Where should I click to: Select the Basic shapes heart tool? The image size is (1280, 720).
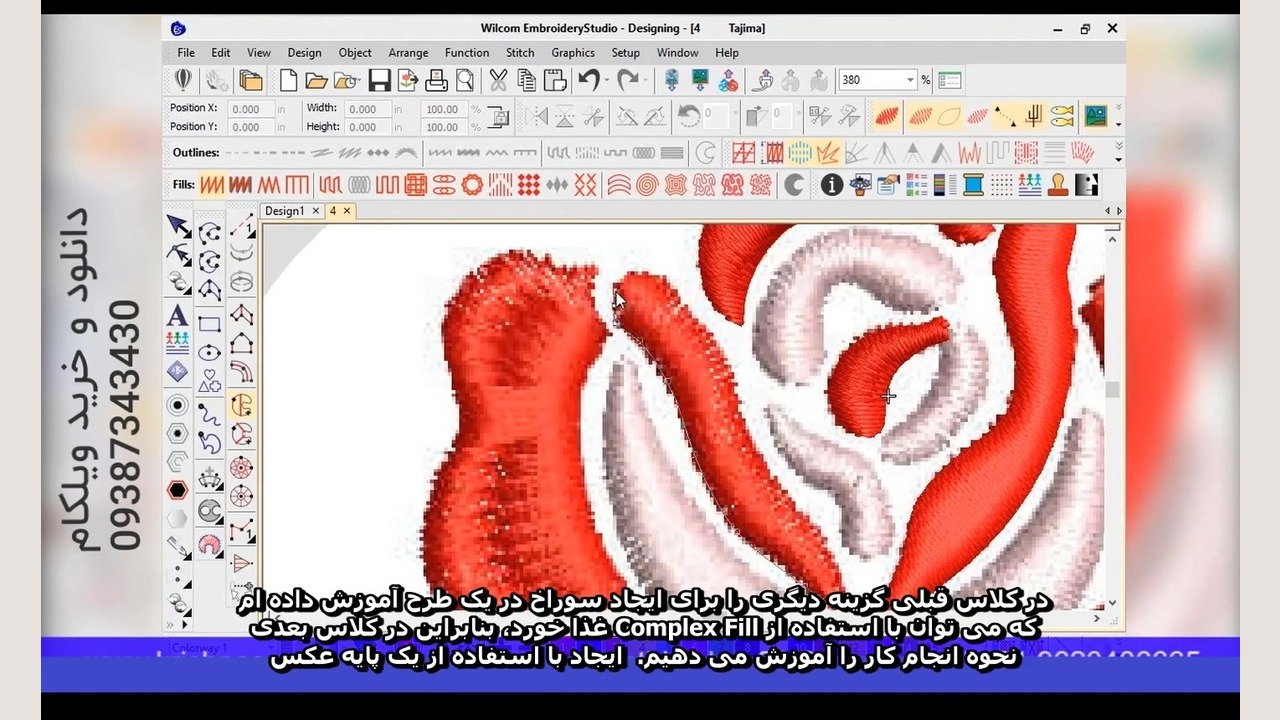click(209, 382)
